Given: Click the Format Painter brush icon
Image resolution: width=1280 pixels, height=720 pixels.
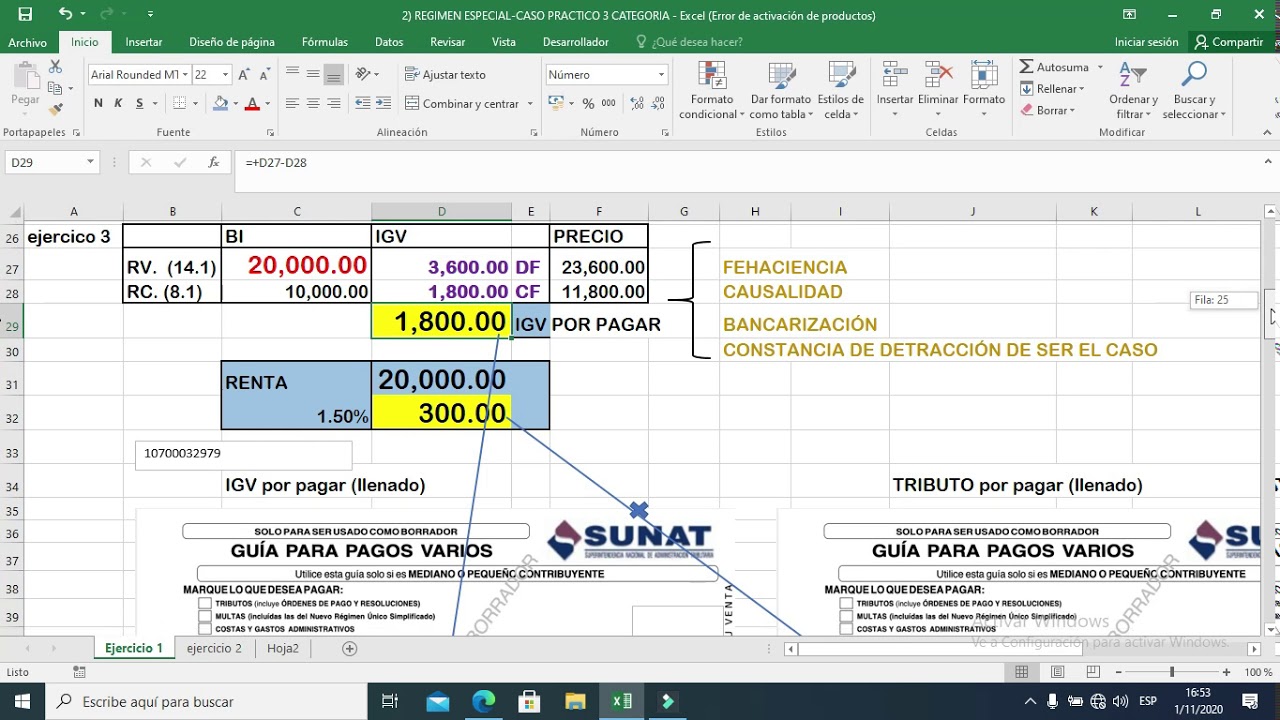Looking at the screenshot, I should (x=55, y=108).
